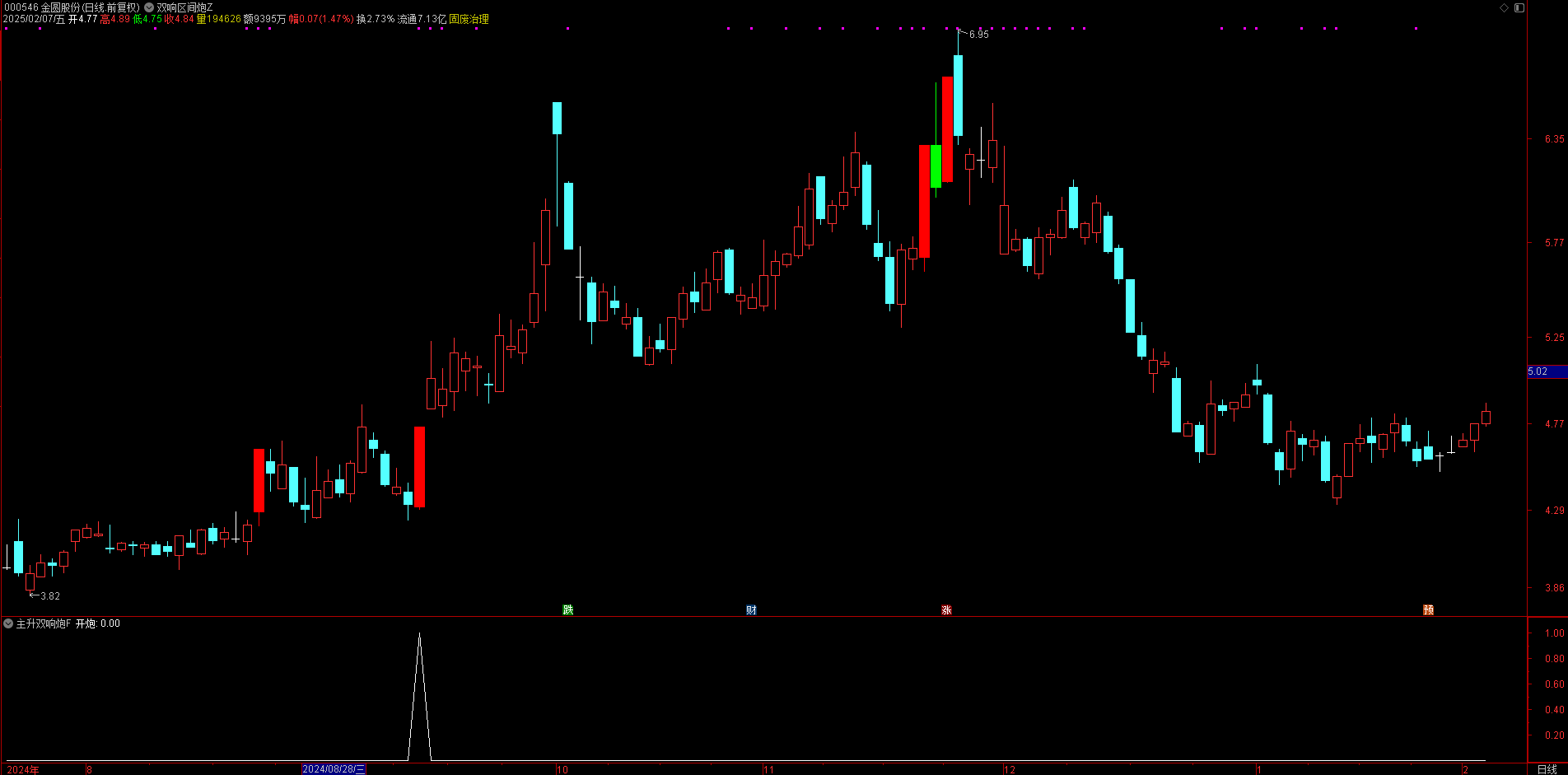The image size is (1568, 775).
Task: Click the 日线 period label at bottom right
Action: pyautogui.click(x=1547, y=769)
